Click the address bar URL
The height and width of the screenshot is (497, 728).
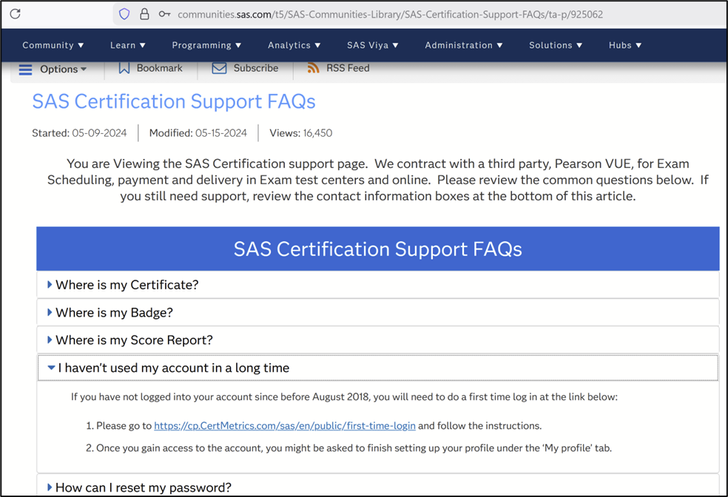[390, 14]
